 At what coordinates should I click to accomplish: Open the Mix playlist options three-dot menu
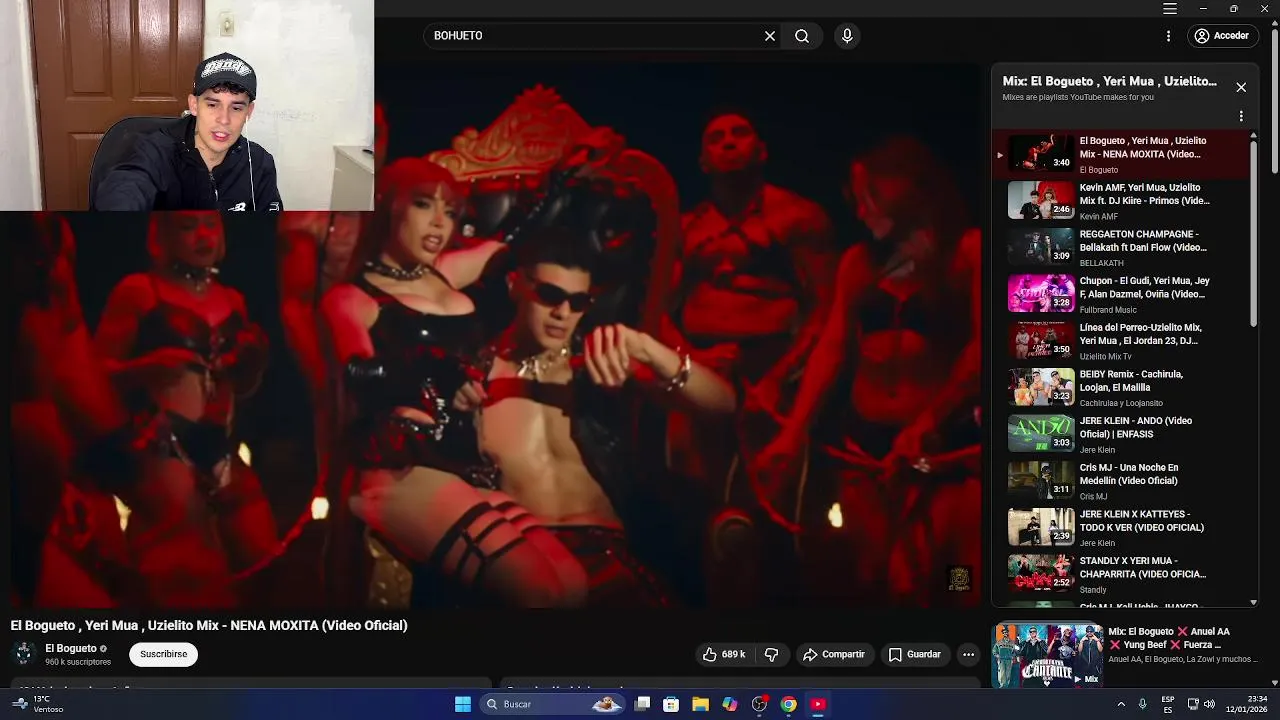pyautogui.click(x=1241, y=116)
